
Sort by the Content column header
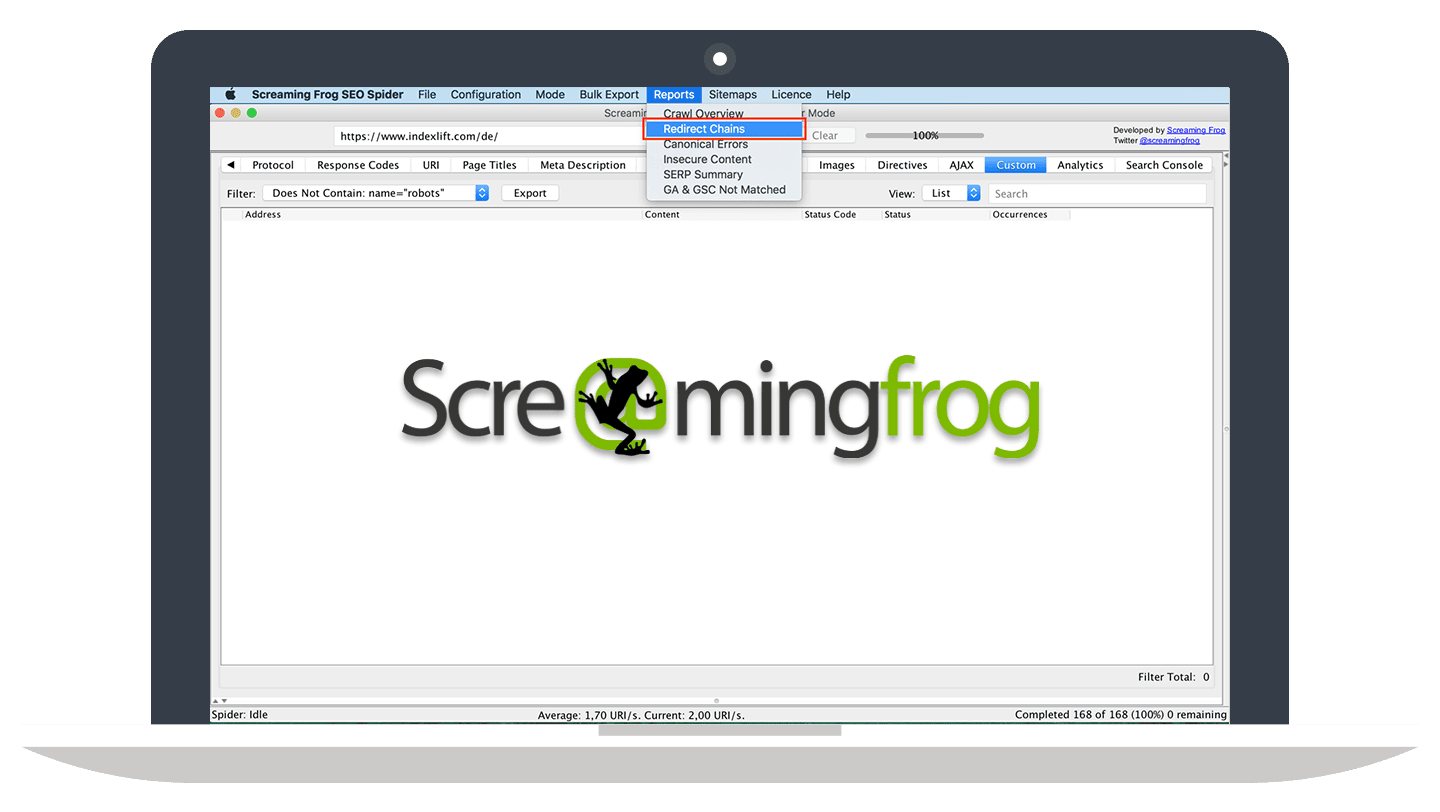722,215
